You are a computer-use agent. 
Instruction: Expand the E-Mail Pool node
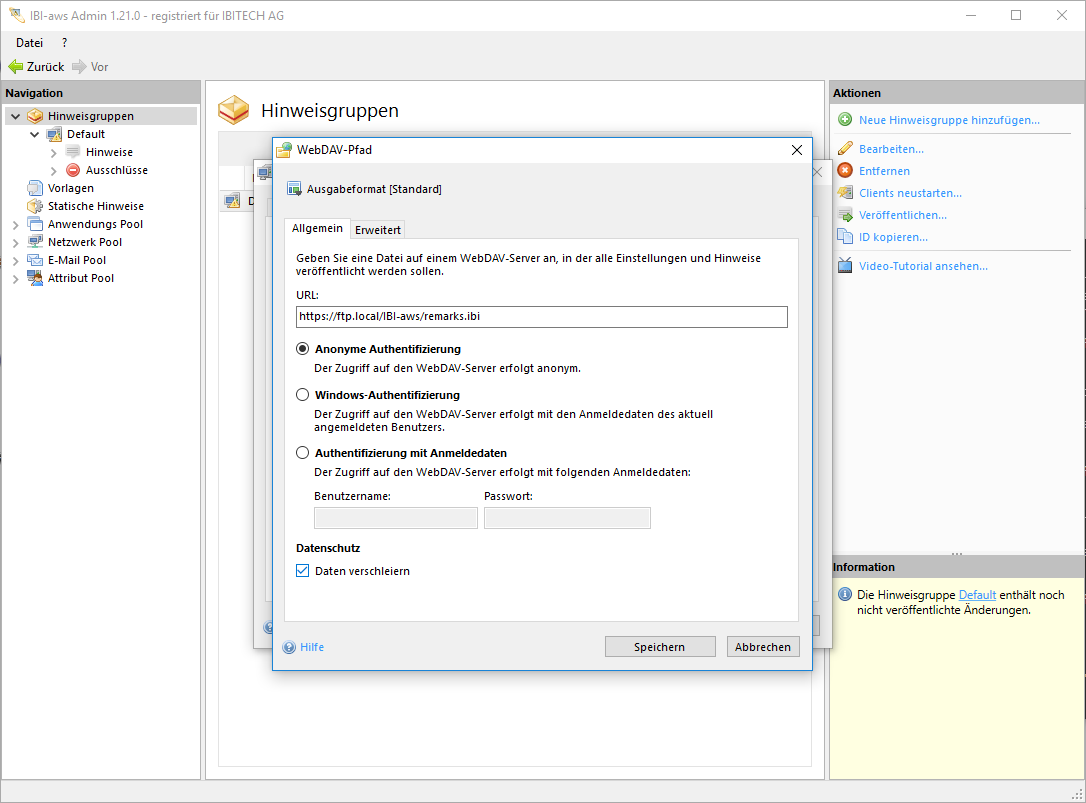pyautogui.click(x=15, y=260)
